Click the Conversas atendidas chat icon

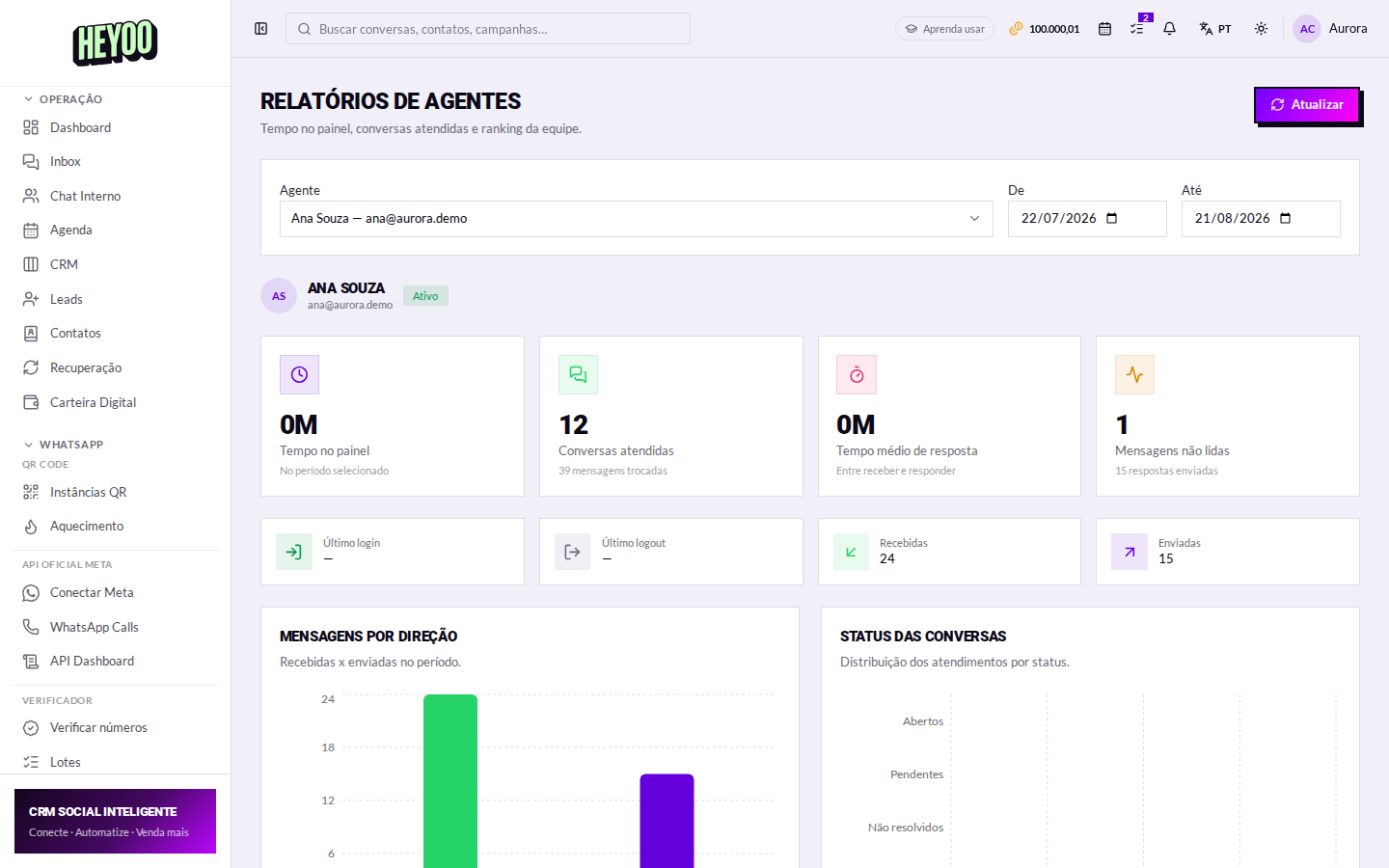click(578, 375)
